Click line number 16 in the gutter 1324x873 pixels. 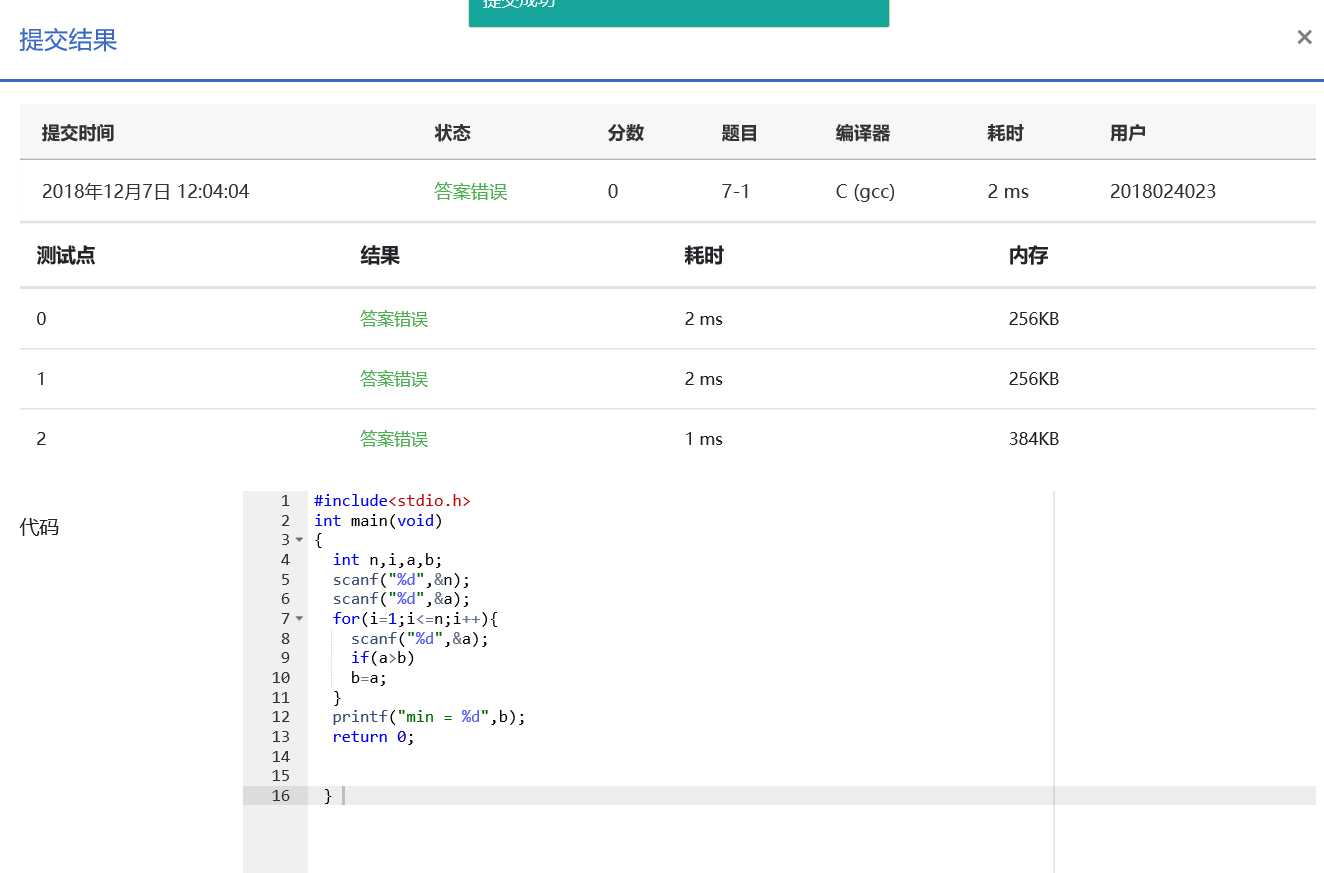point(281,796)
